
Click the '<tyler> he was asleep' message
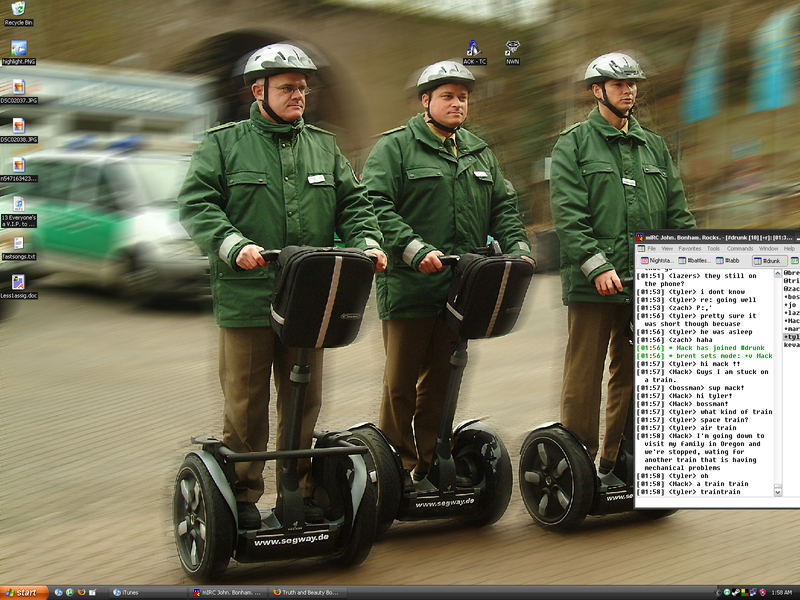694,332
